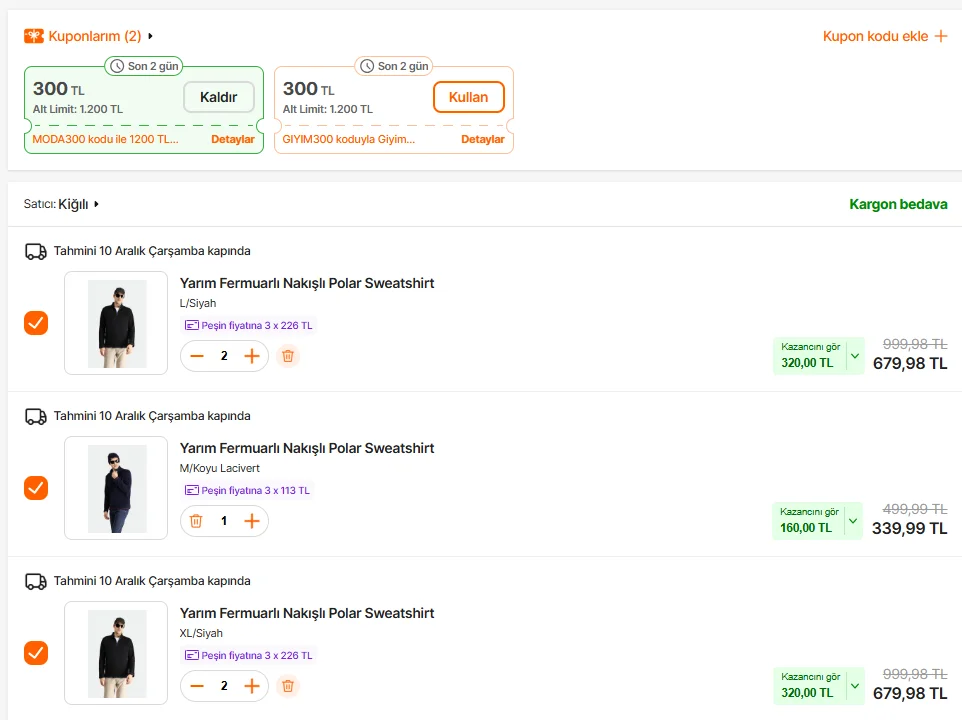Decrease L/Siyah sweatshirt quantity with minus
The height and width of the screenshot is (720, 962).
(x=197, y=356)
